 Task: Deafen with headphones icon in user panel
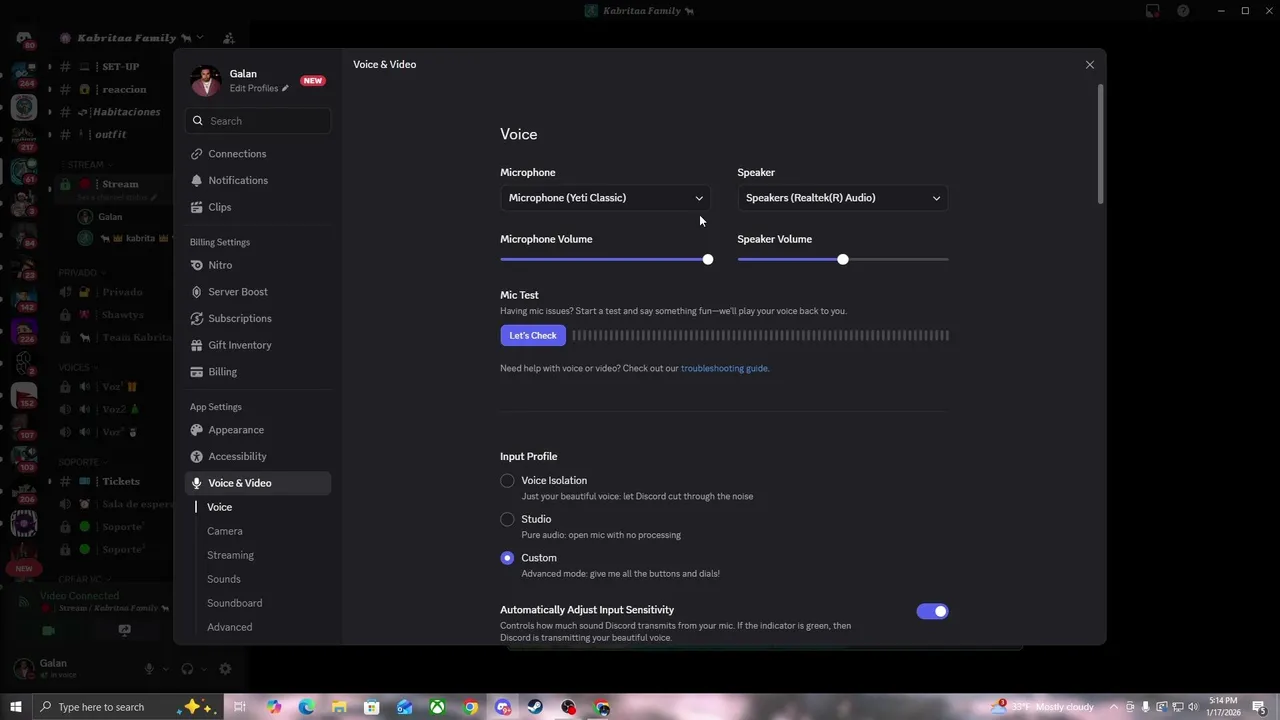point(187,669)
